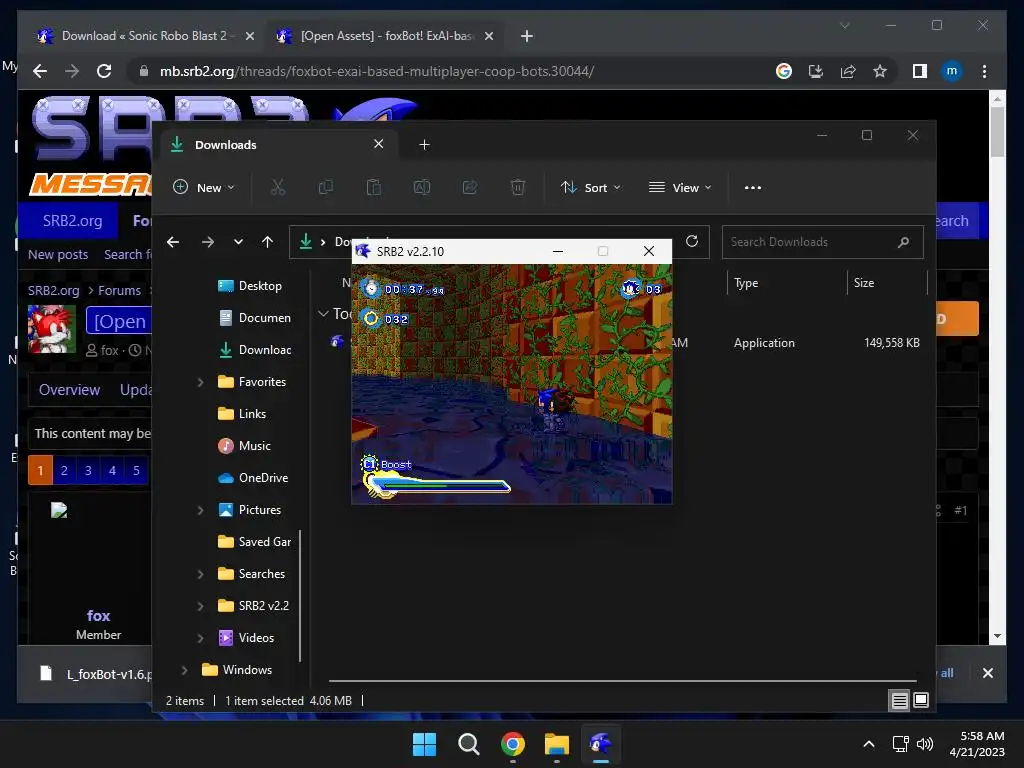Viewport: 1024px width, 768px height.
Task: Open Windows Start menu
Action: pyautogui.click(x=424, y=744)
